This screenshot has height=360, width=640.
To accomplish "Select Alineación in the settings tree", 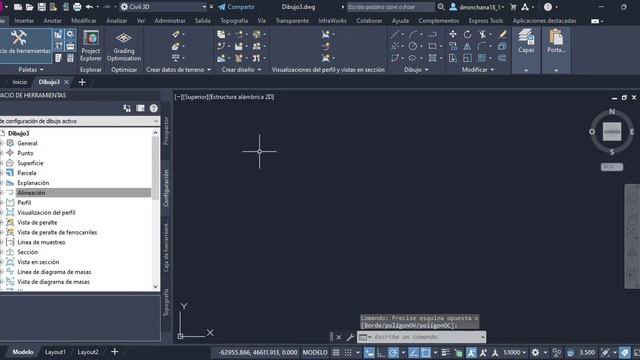I will click(31, 193).
